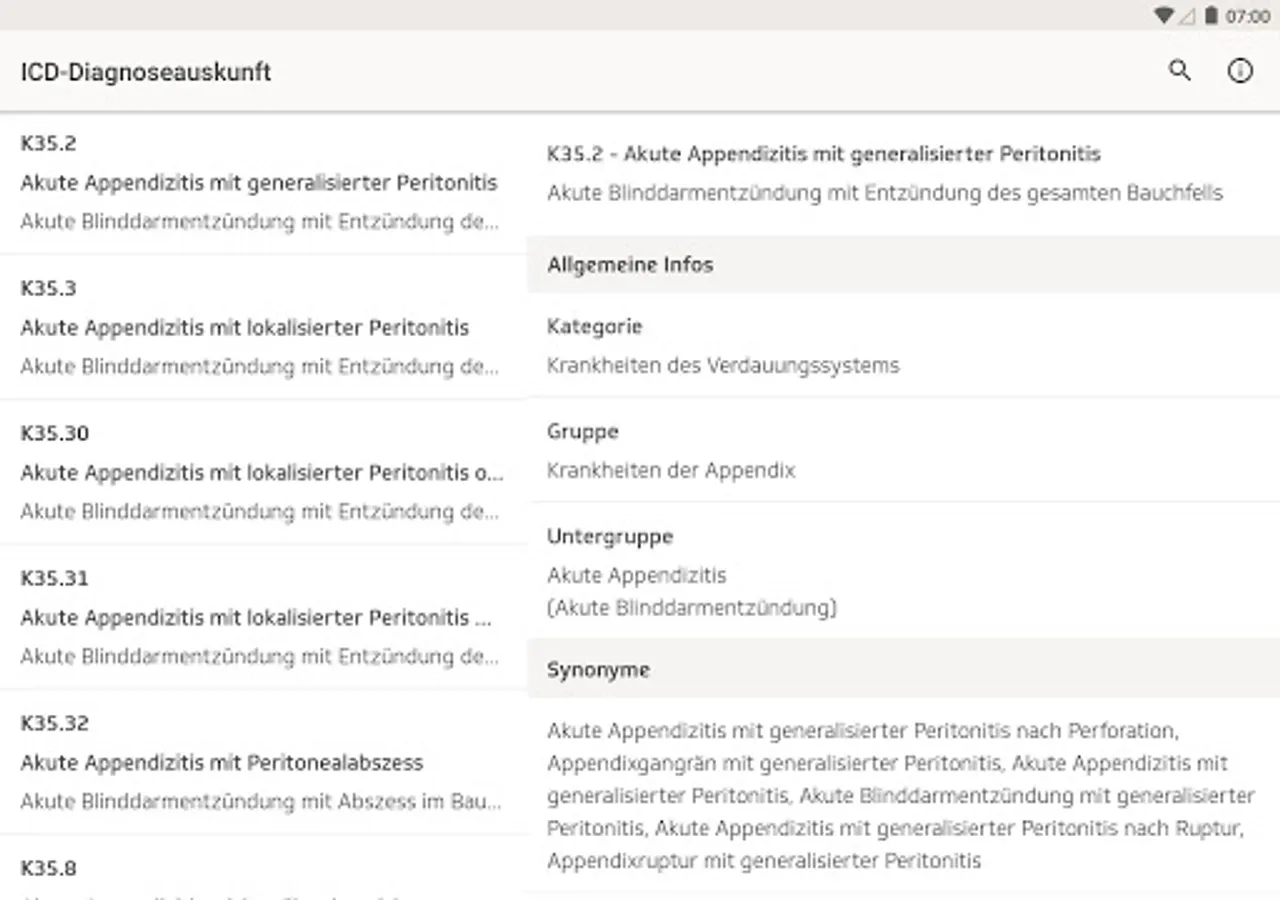
Task: Open K35.32 Akute Appendizitis mit Peritonealabszess
Action: coord(260,762)
